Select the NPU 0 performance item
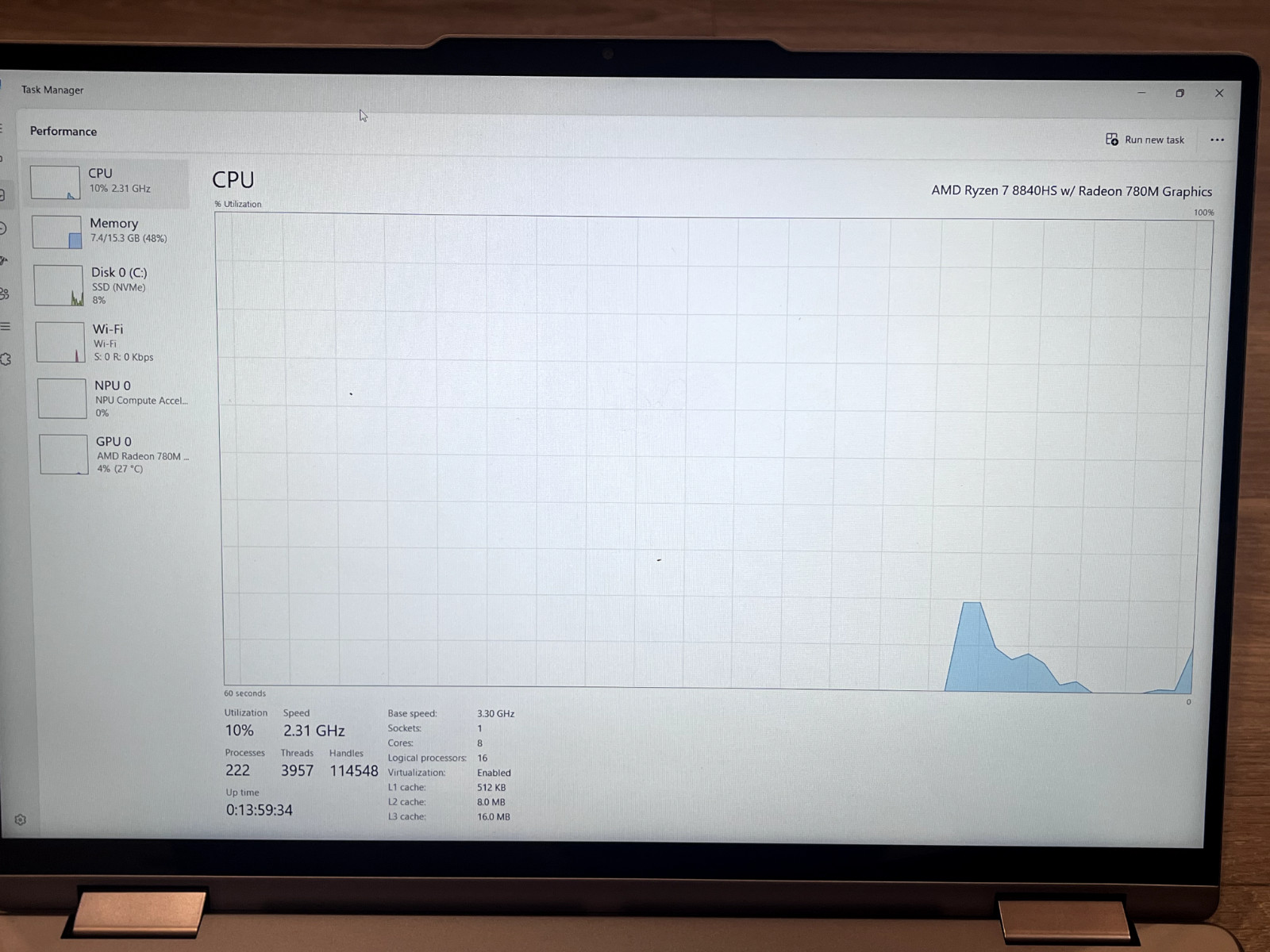The width and height of the screenshot is (1270, 952). click(x=114, y=398)
